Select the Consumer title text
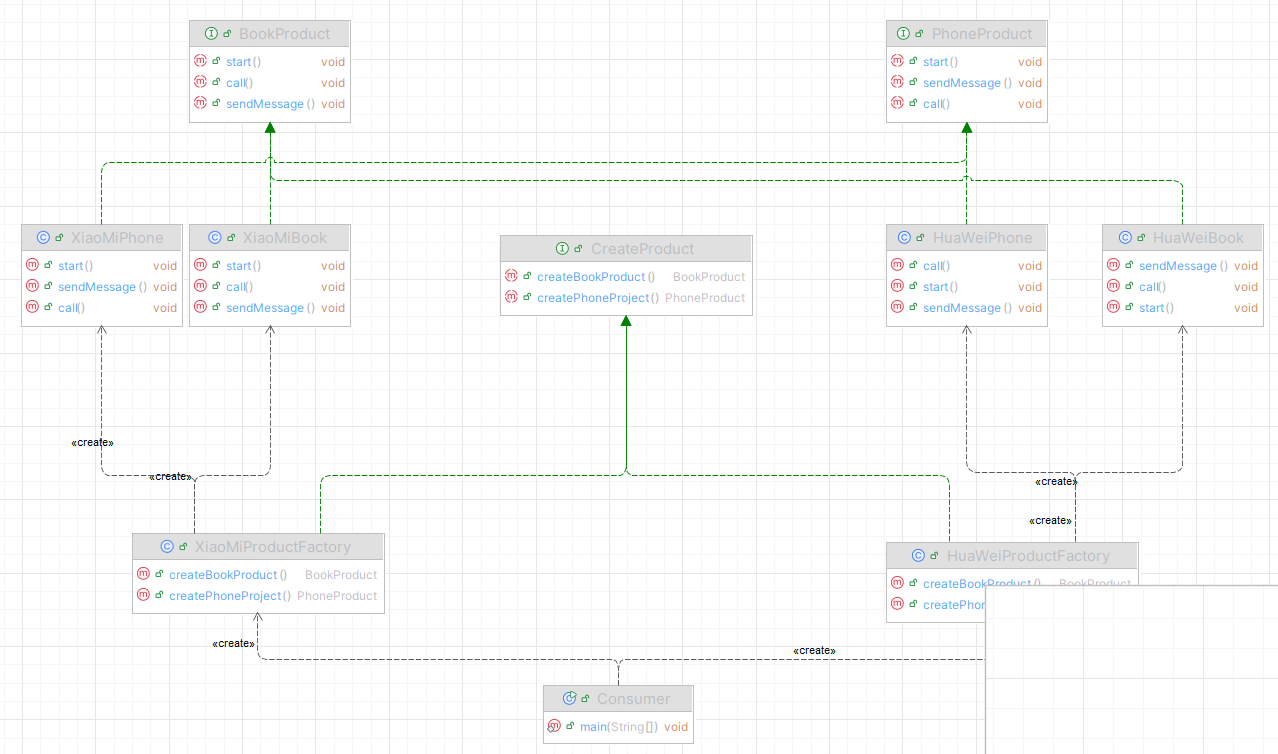Viewport: 1278px width, 754px height. pos(634,699)
